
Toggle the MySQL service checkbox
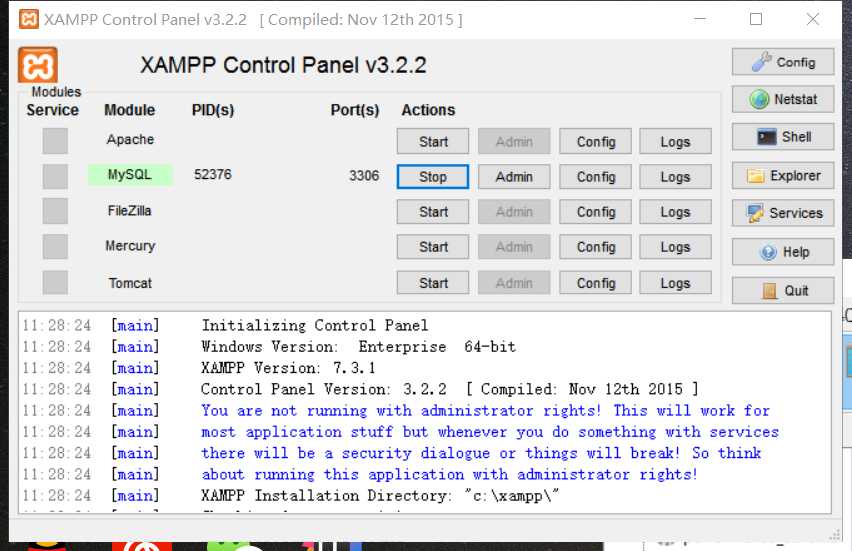[x=55, y=177]
